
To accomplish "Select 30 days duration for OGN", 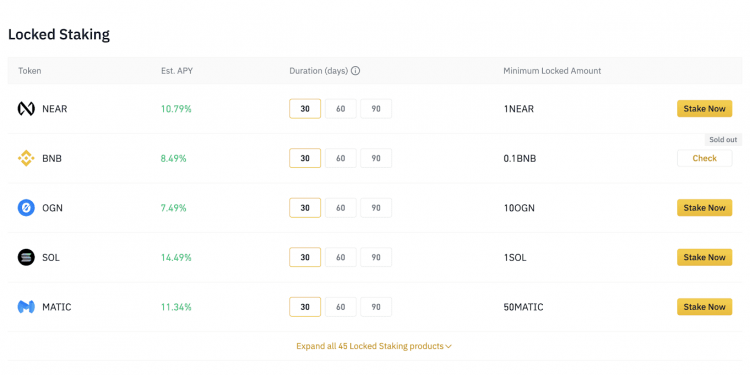I will pyautogui.click(x=305, y=208).
